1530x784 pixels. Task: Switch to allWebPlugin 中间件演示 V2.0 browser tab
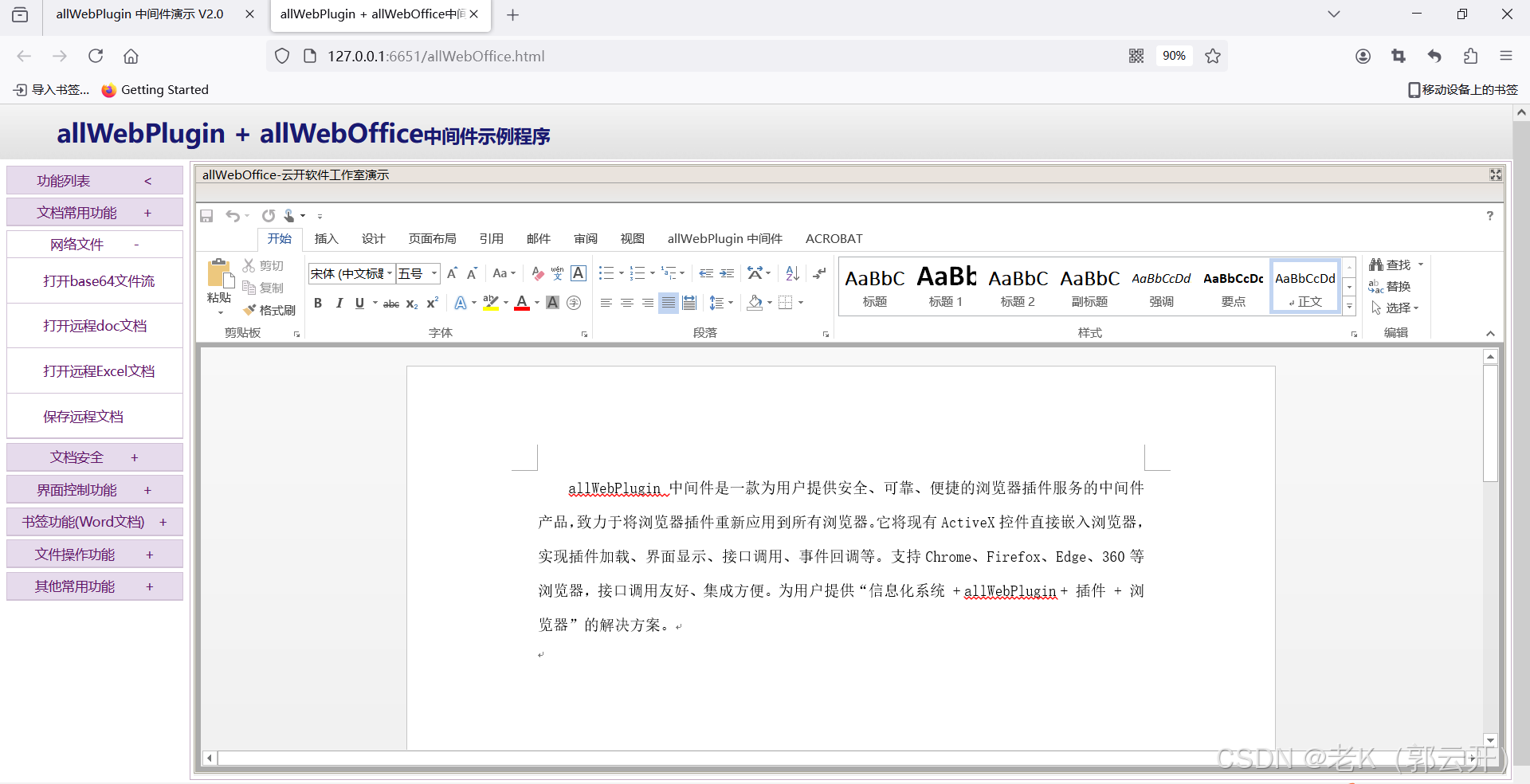pos(139,14)
